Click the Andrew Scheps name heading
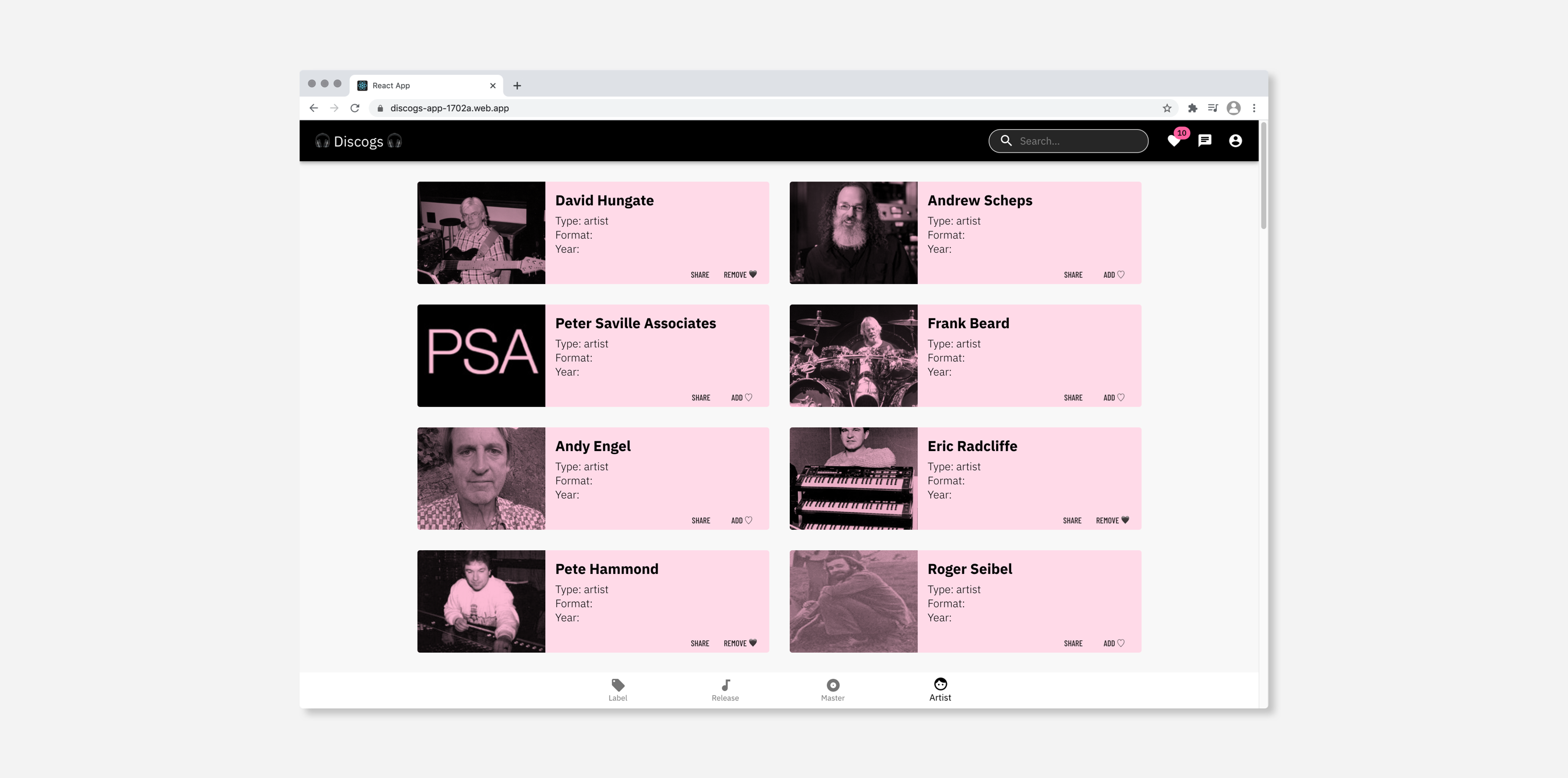The height and width of the screenshot is (778, 1568). pos(979,200)
